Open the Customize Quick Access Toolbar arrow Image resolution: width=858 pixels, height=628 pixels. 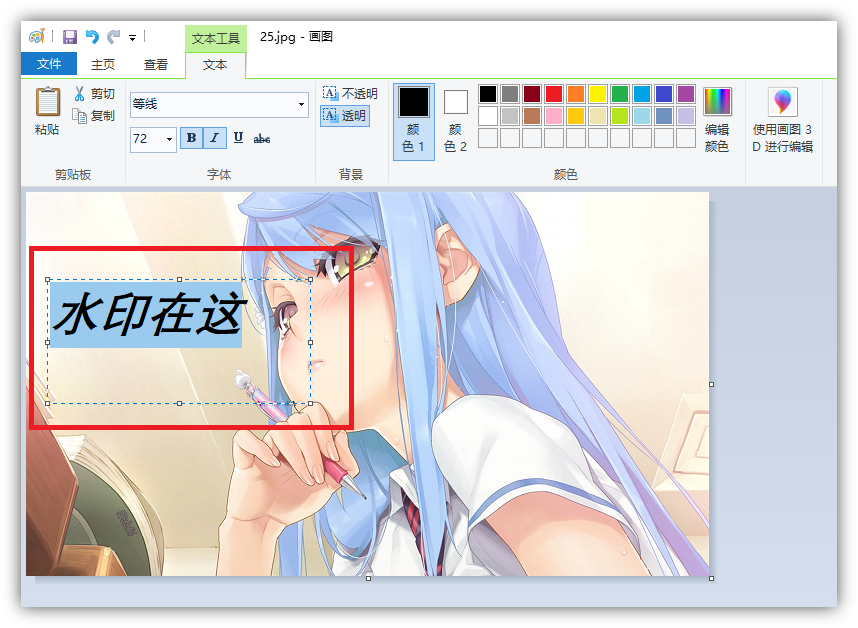tap(132, 38)
